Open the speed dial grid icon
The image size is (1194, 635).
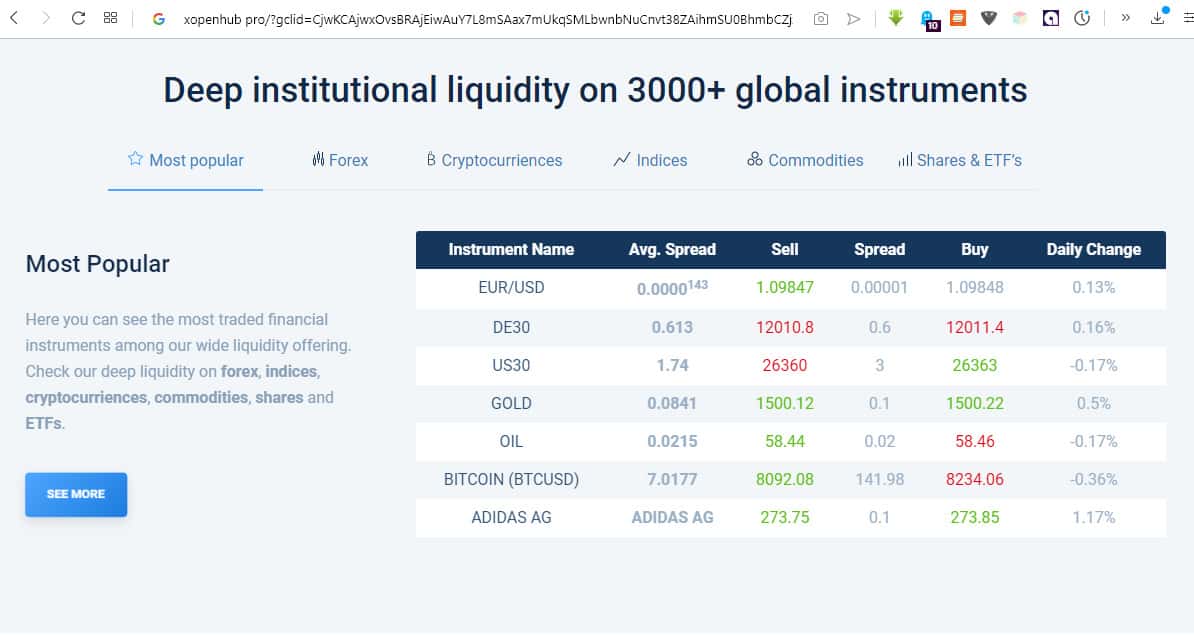point(111,18)
